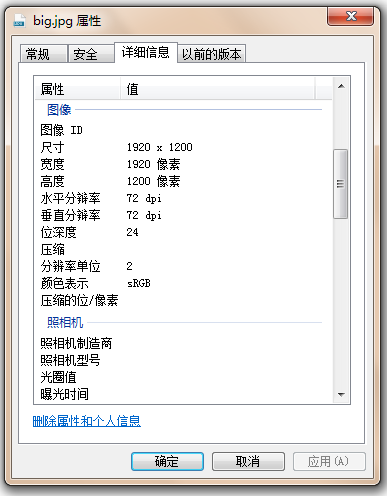Select the 尺寸 property row

pyautogui.click(x=183, y=147)
